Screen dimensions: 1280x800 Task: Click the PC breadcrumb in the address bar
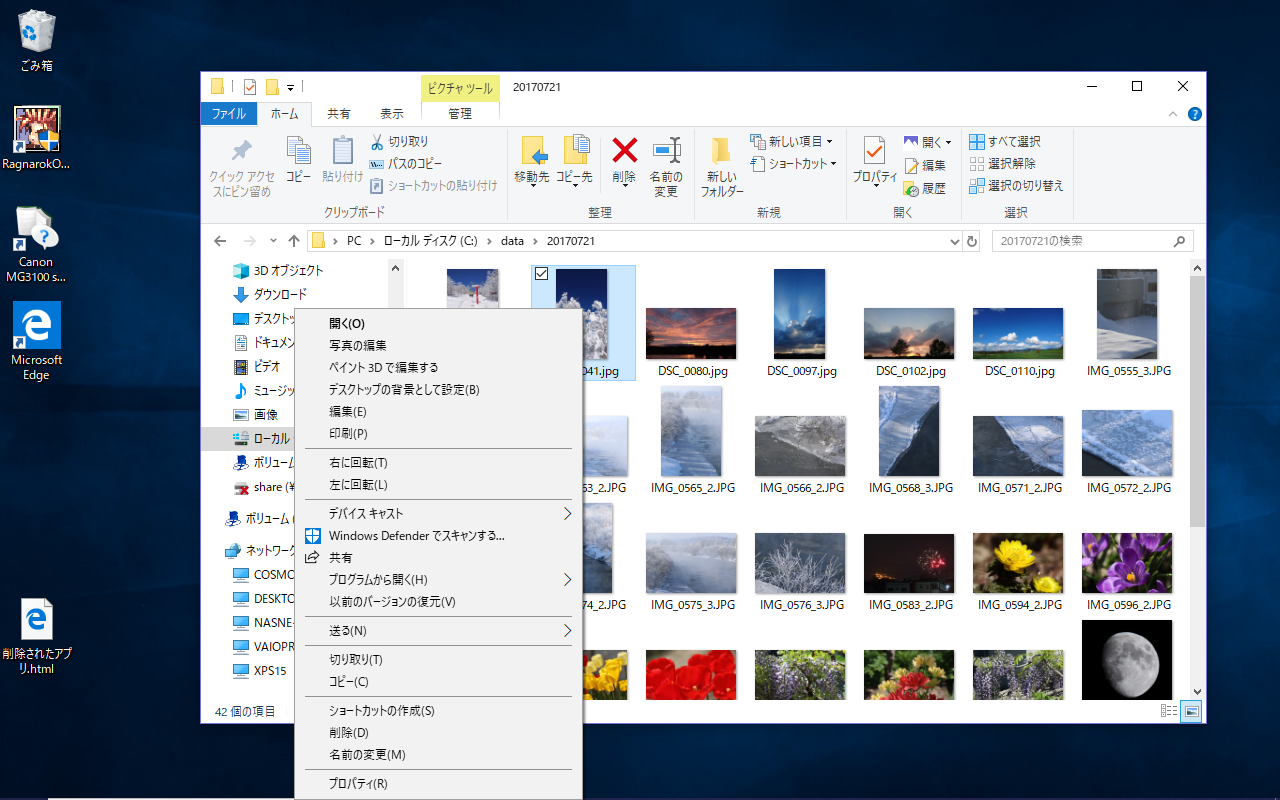coord(354,241)
